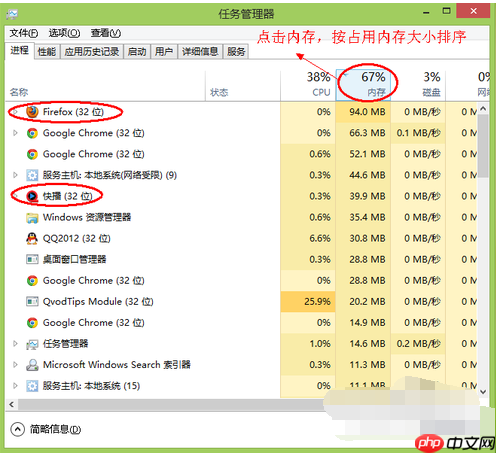Switch to the 应用历史记录 tab
Image resolution: width=496 pixels, height=453 pixels.
point(92,52)
